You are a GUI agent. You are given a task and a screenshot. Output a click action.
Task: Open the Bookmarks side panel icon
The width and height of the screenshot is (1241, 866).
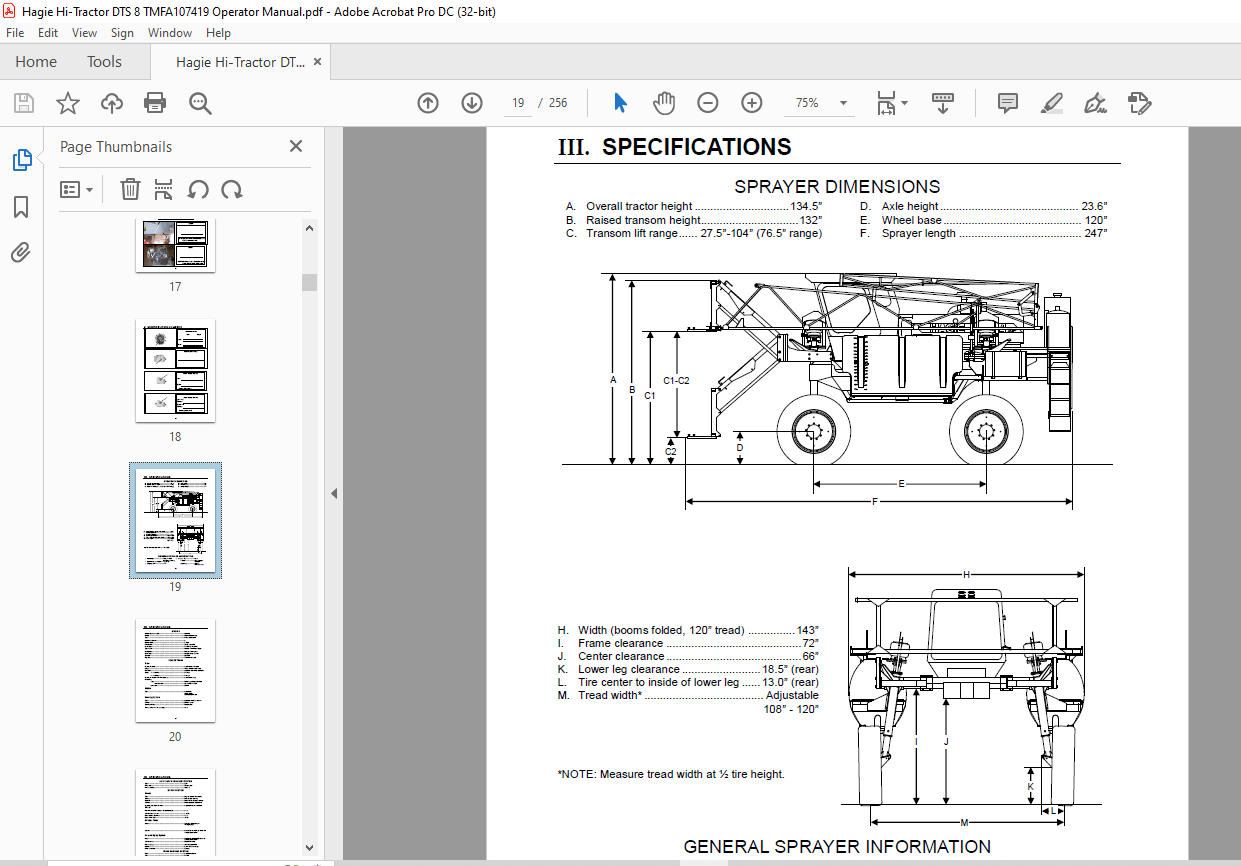tap(21, 207)
